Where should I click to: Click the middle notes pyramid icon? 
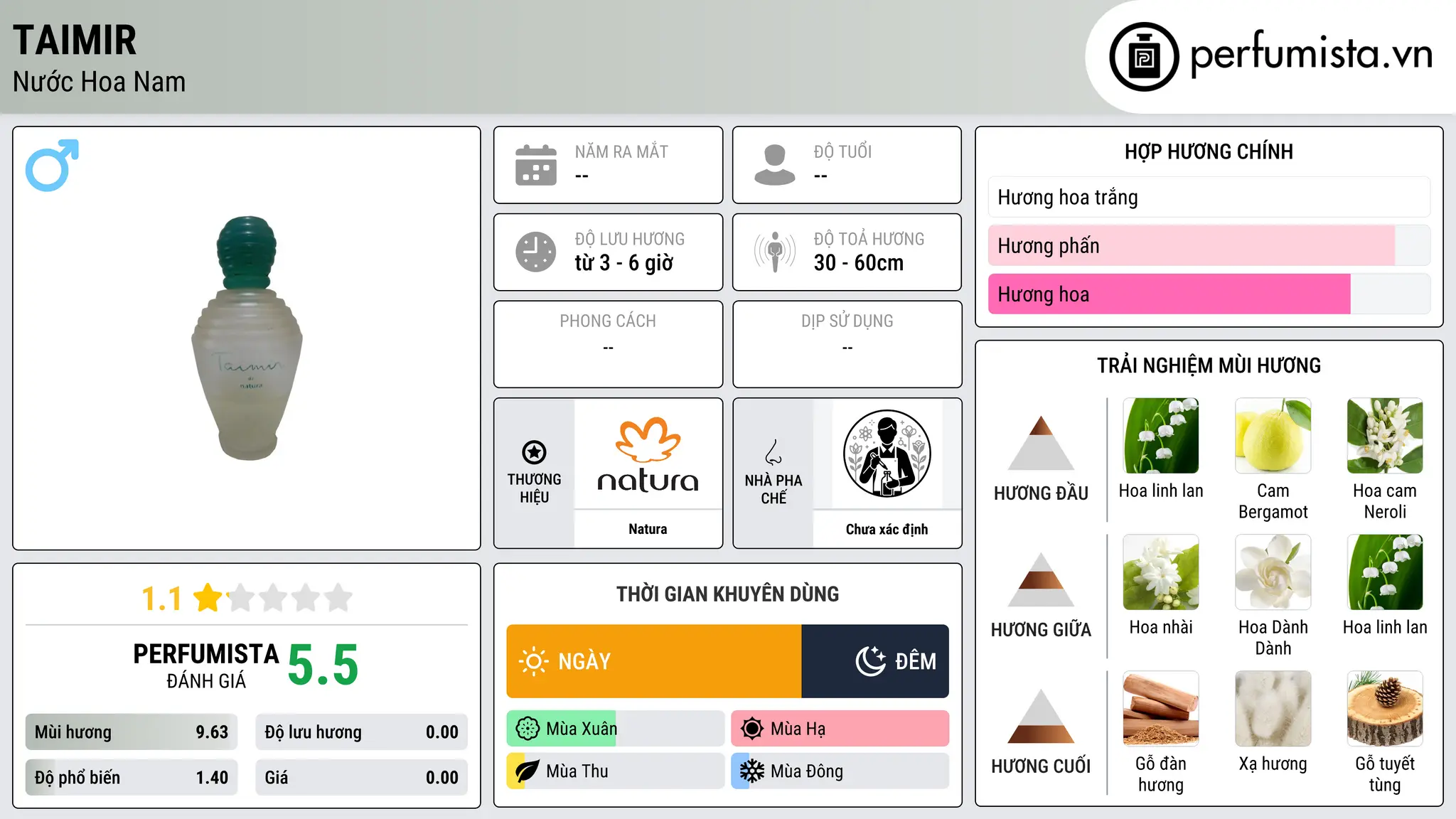1041,579
